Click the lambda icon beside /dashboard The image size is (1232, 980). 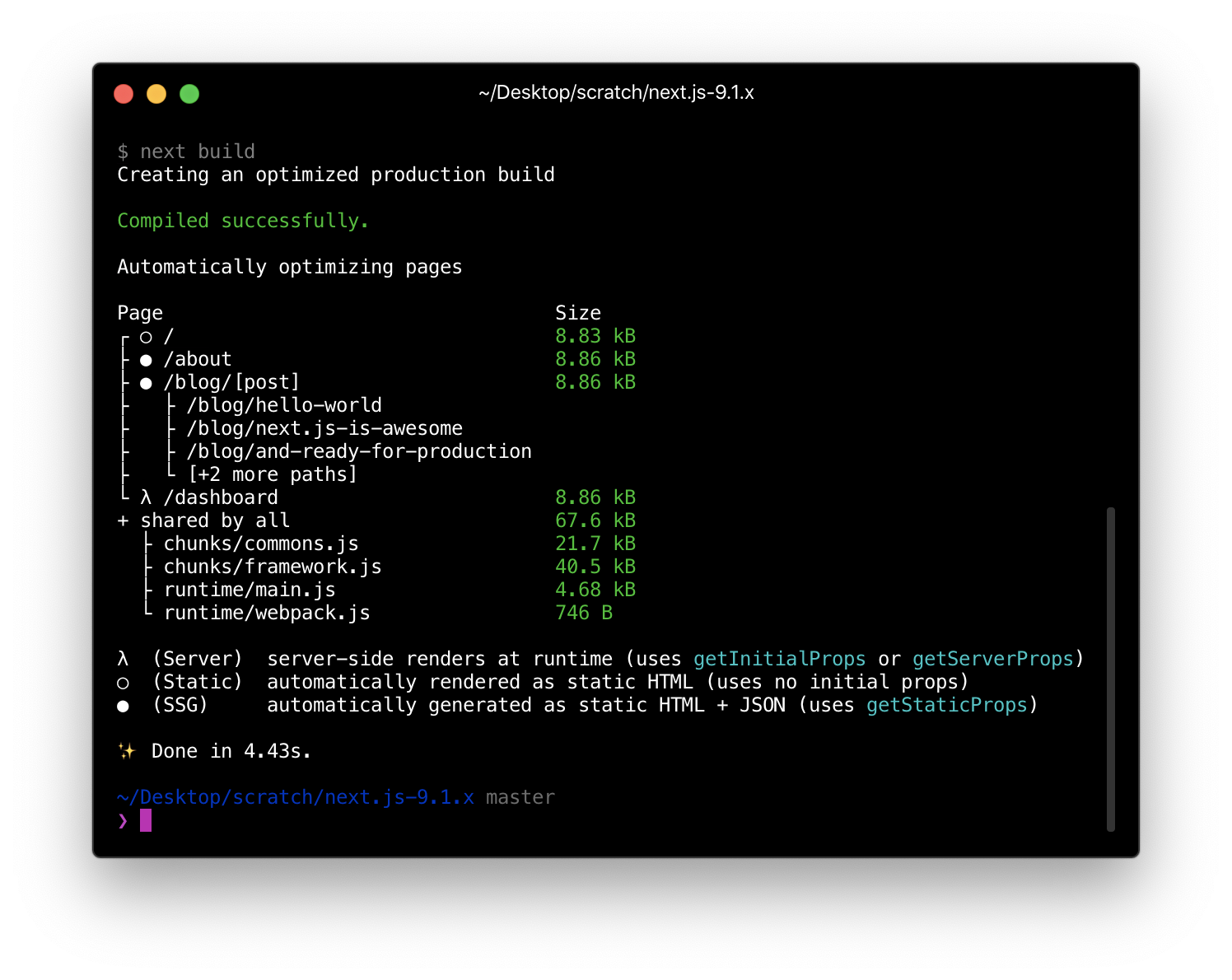pos(146,497)
